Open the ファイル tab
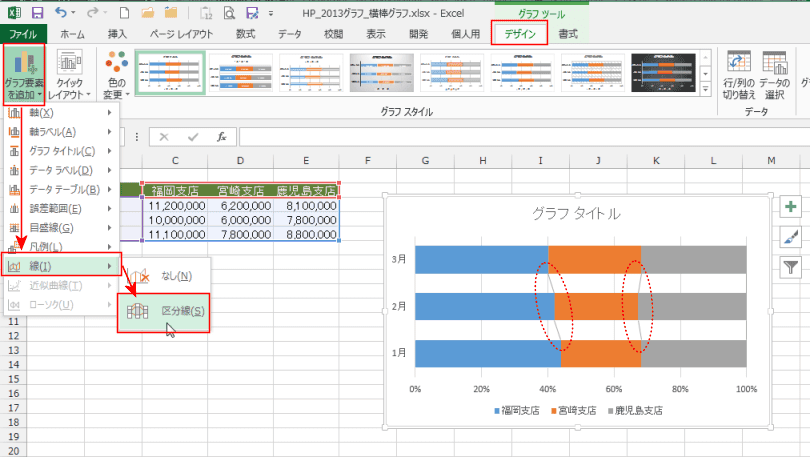This screenshot has height=457, width=810. point(23,34)
